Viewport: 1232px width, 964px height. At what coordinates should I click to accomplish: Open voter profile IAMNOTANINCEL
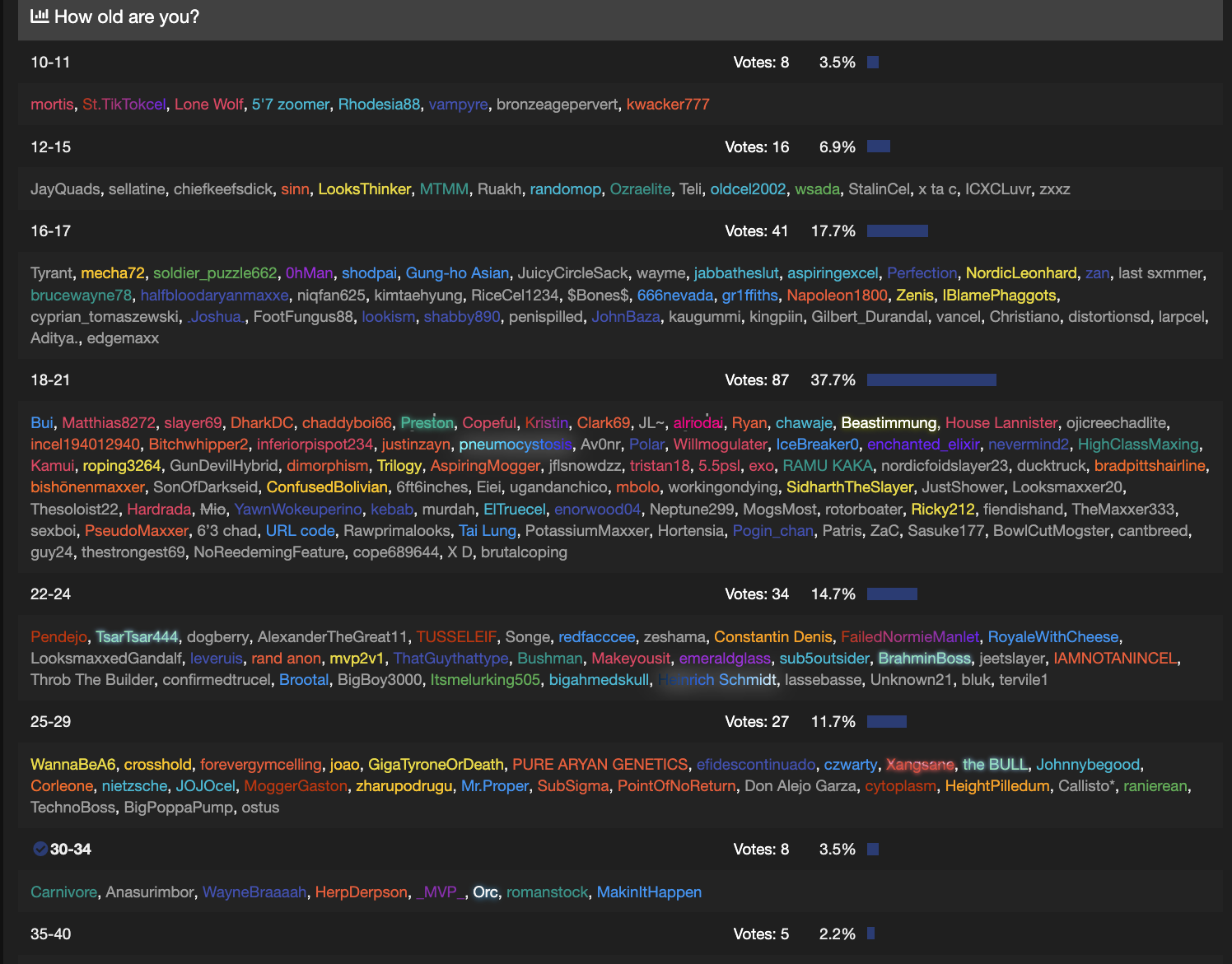pyautogui.click(x=1116, y=659)
